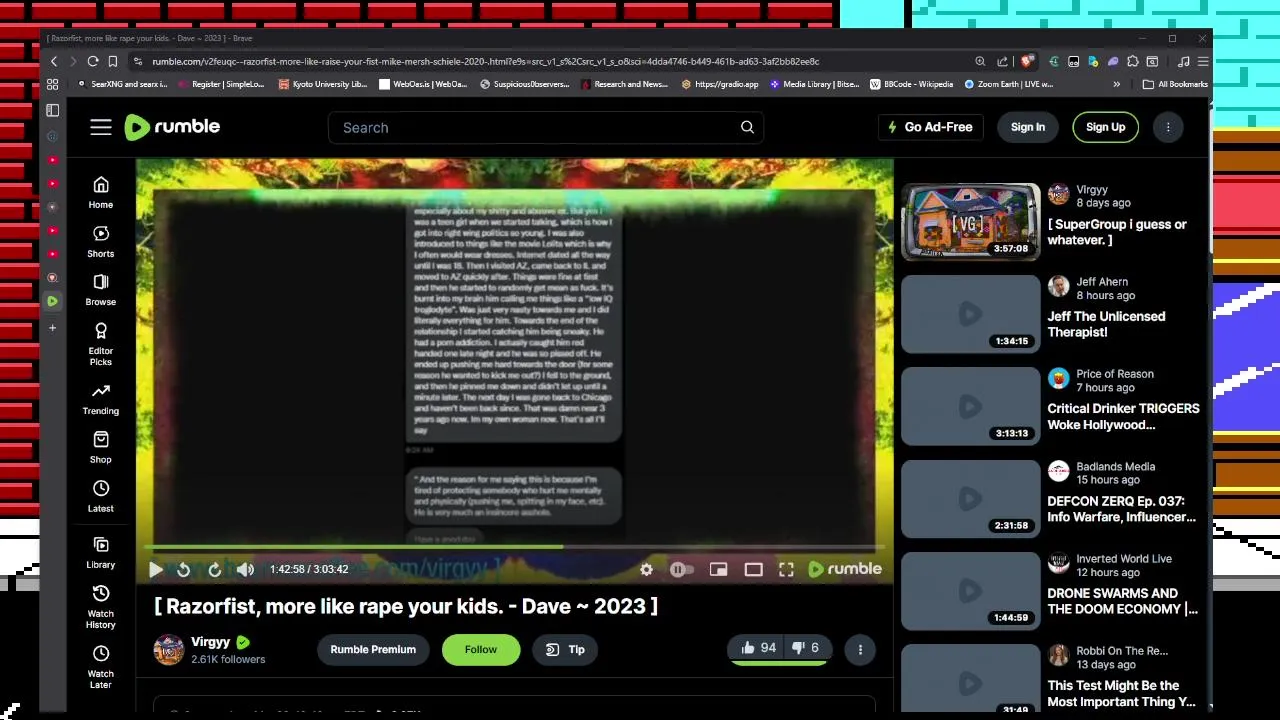This screenshot has width=1280, height=720.
Task: Rewind the video with back arrow
Action: [183, 569]
